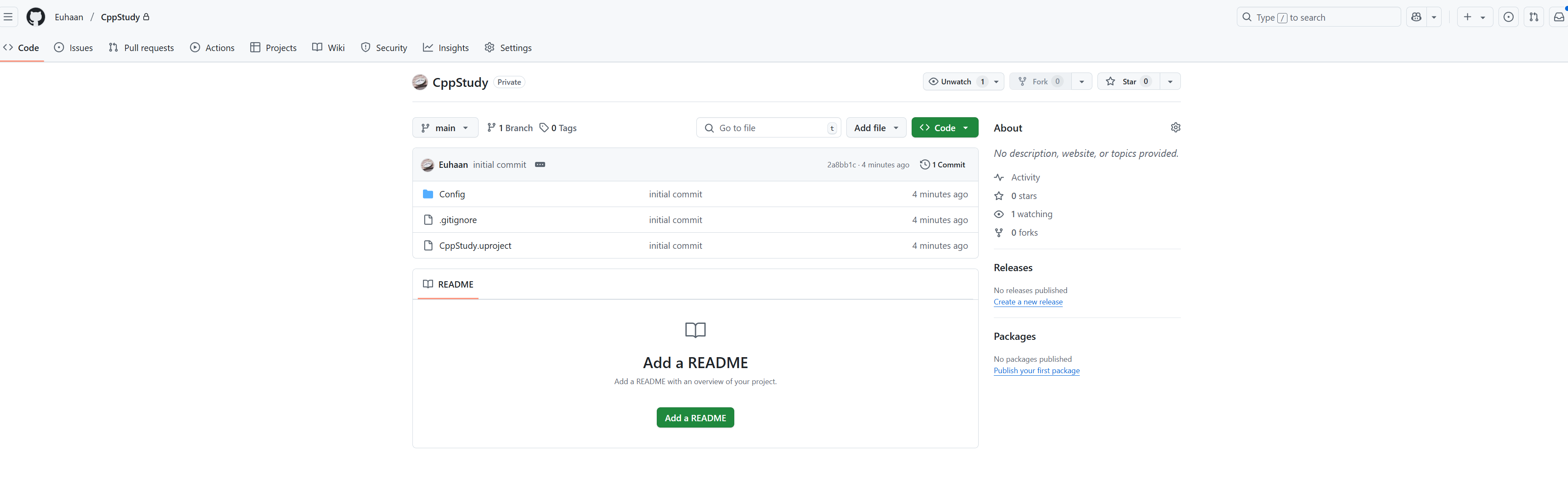Click the Go to file search field
1568x479 pixels.
pyautogui.click(x=768, y=128)
